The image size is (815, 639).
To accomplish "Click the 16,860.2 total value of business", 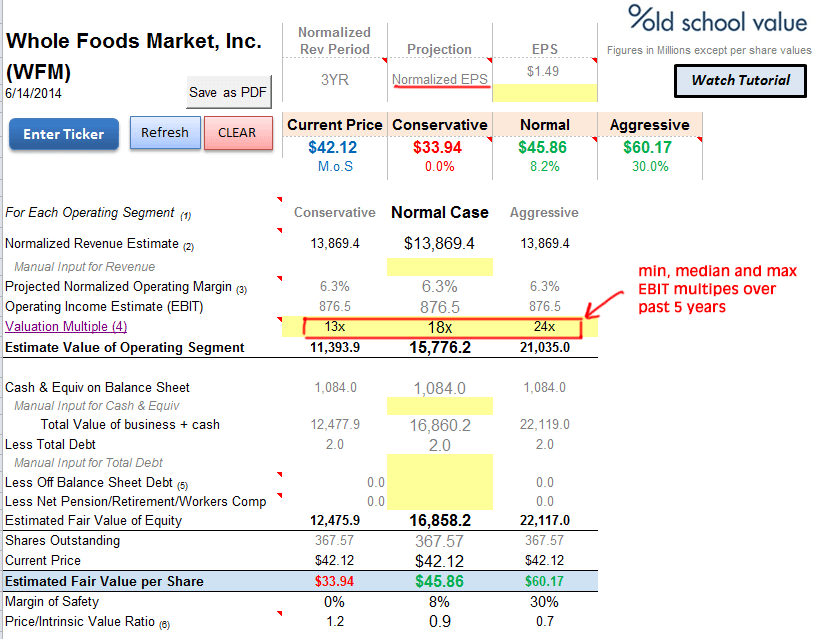I will [440, 425].
